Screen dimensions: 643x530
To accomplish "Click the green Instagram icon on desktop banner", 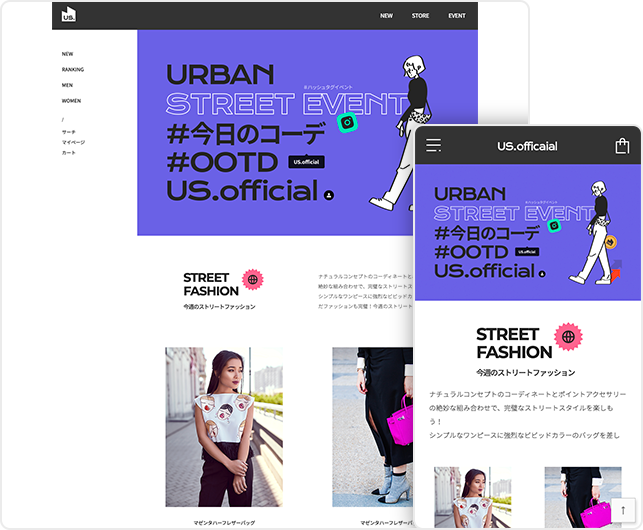I will pos(347,122).
